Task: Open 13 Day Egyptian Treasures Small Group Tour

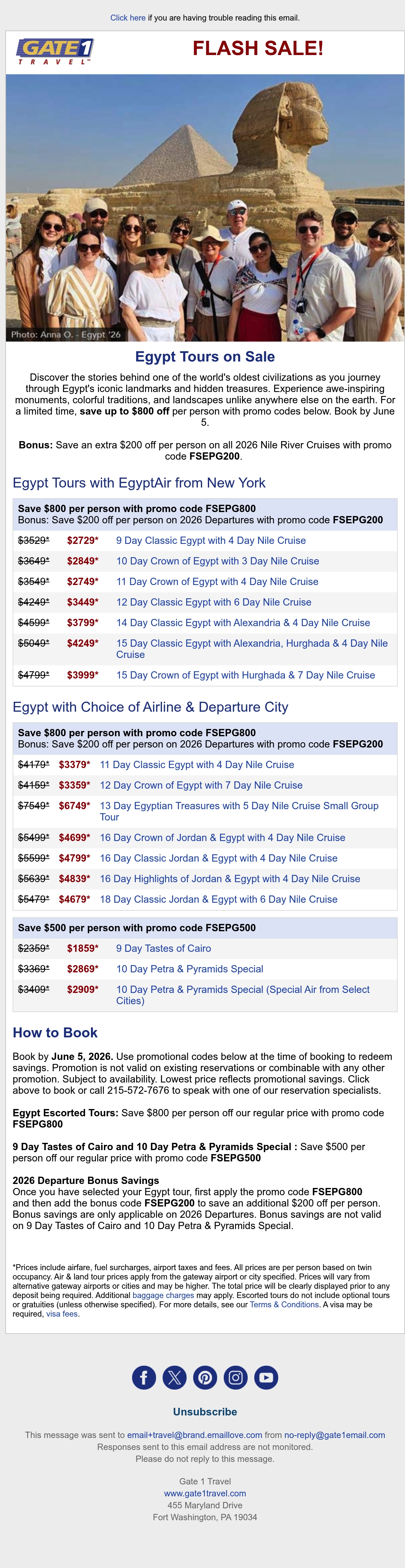Action: [239, 812]
